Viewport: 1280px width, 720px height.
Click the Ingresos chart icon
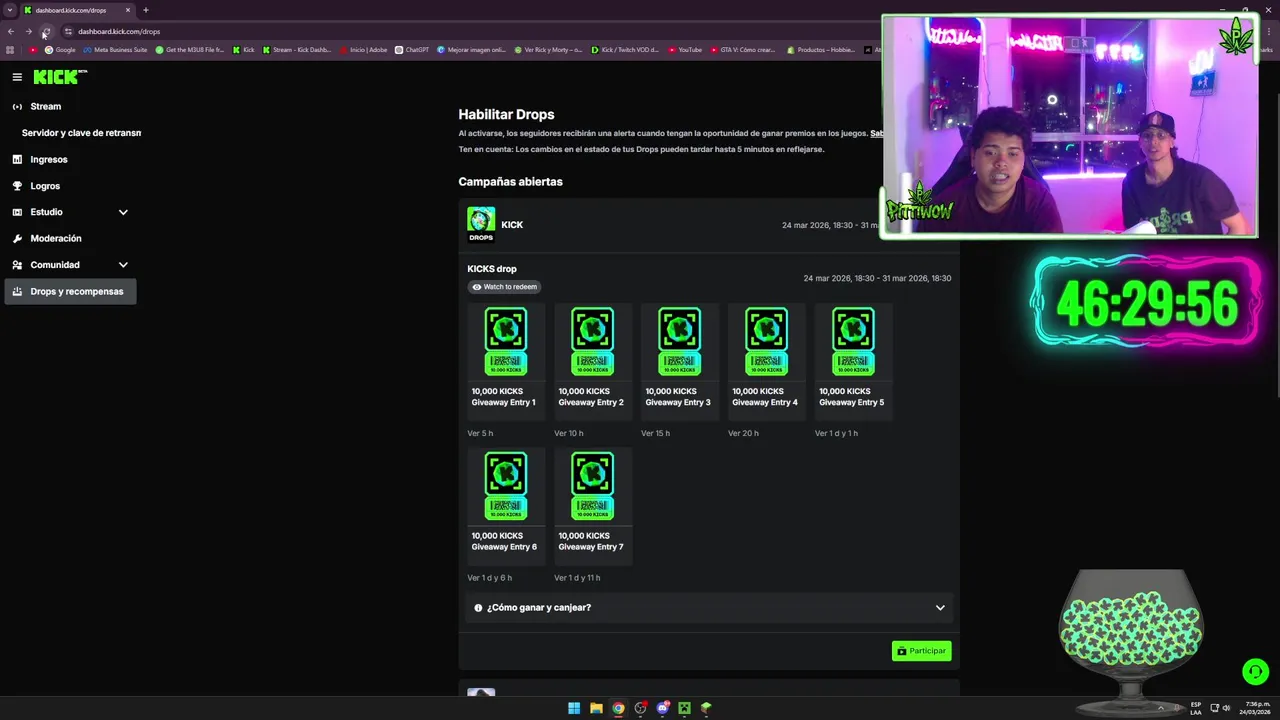17,159
